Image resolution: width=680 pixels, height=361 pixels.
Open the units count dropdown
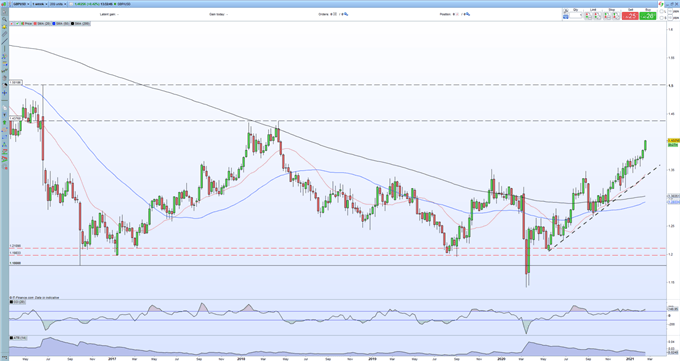[58, 4]
